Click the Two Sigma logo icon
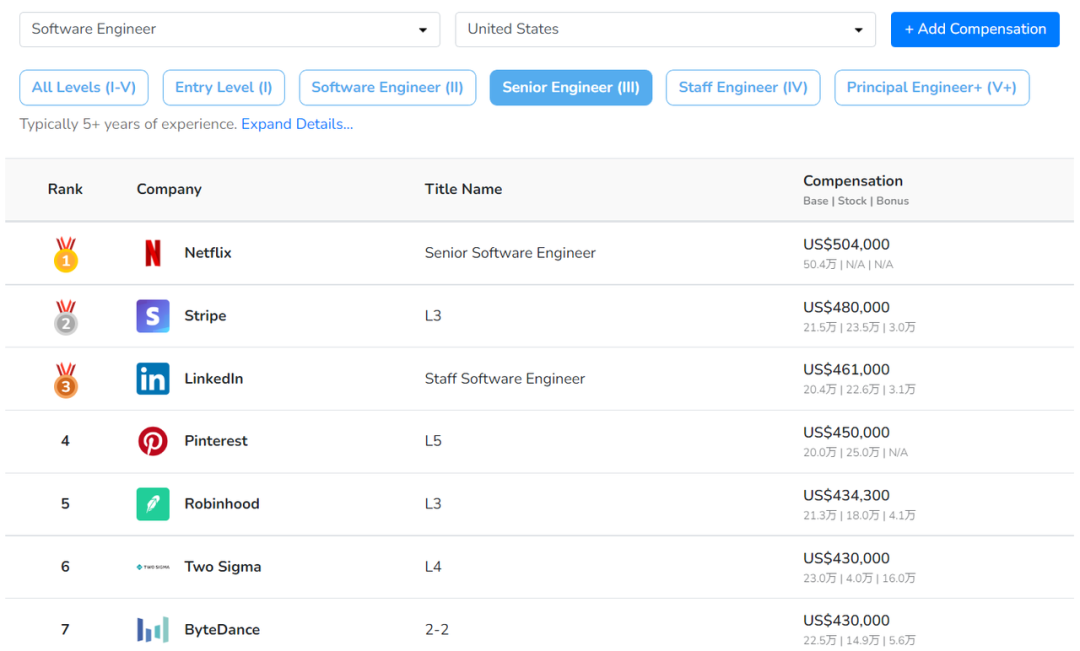The width and height of the screenshot is (1080, 651). click(153, 567)
